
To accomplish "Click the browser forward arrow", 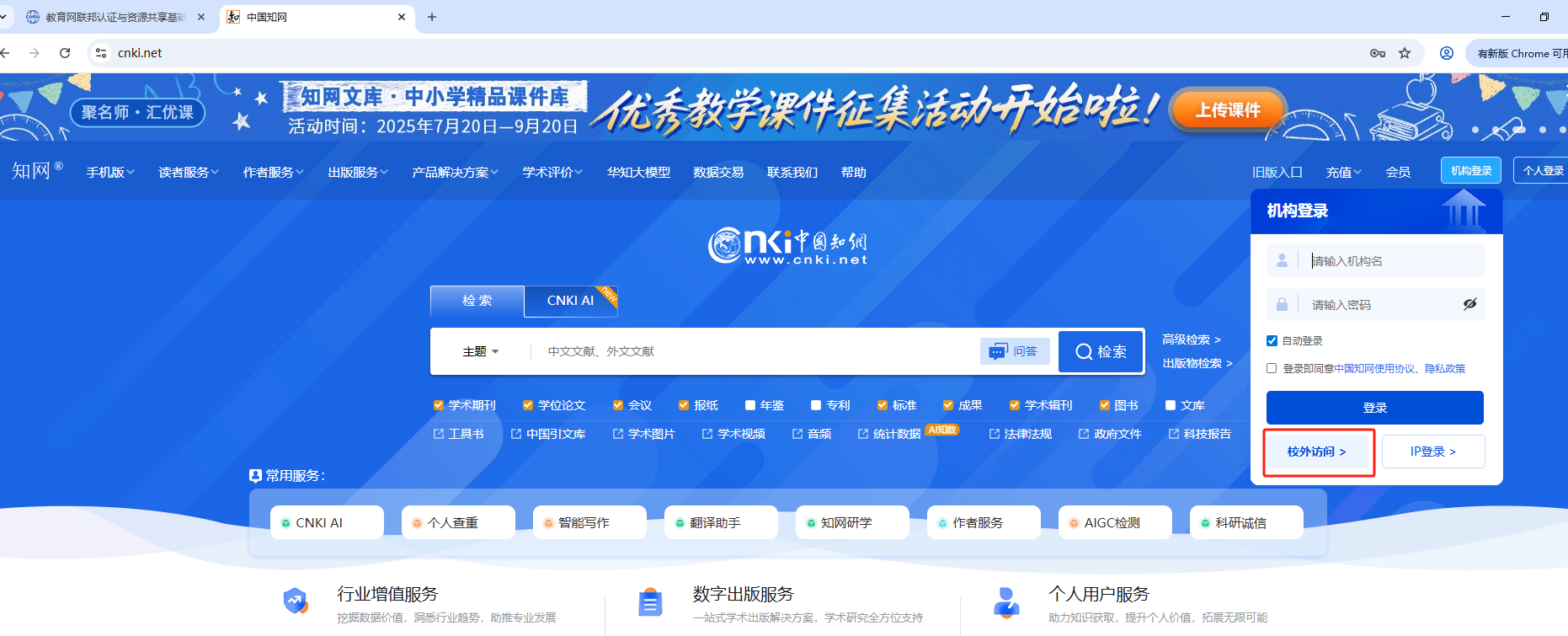I will click(x=35, y=53).
